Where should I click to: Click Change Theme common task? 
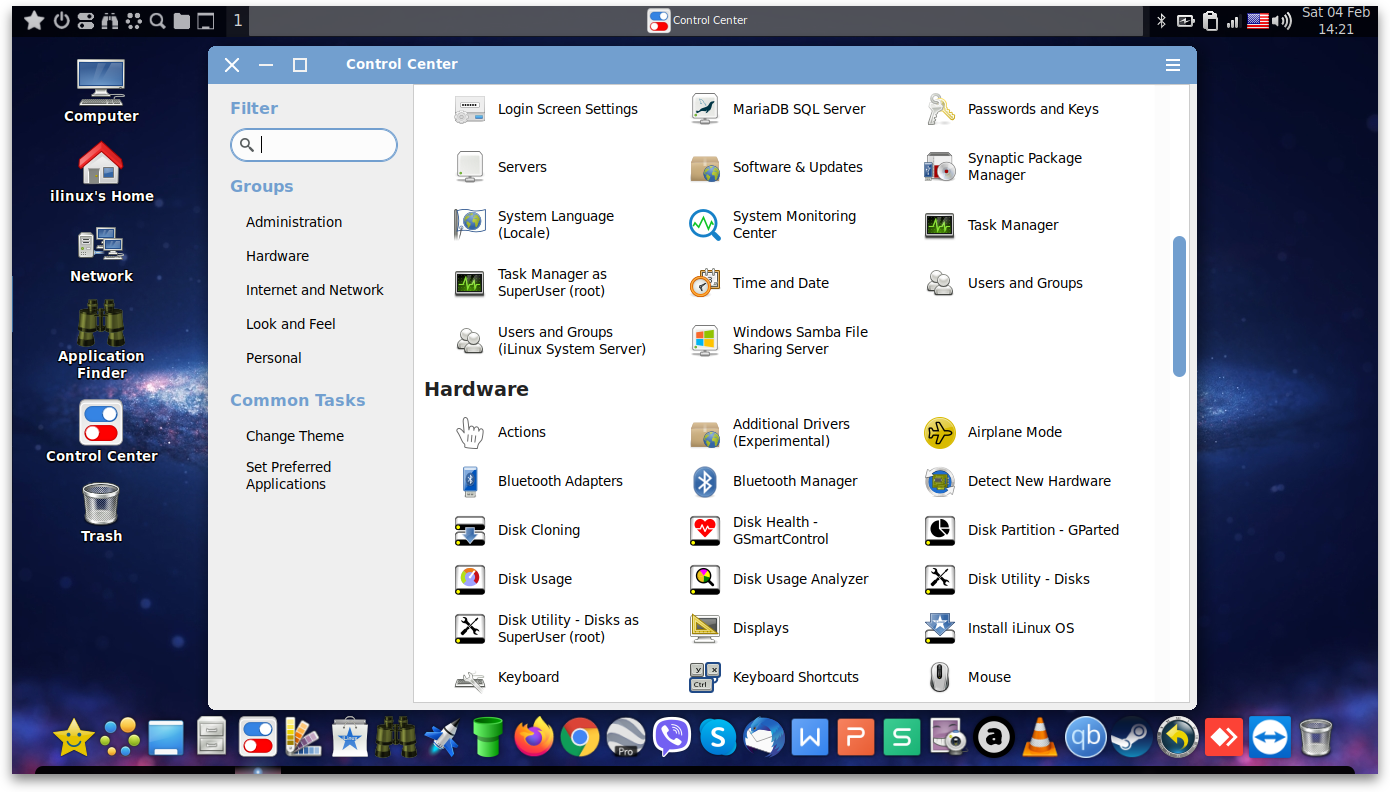tap(295, 436)
